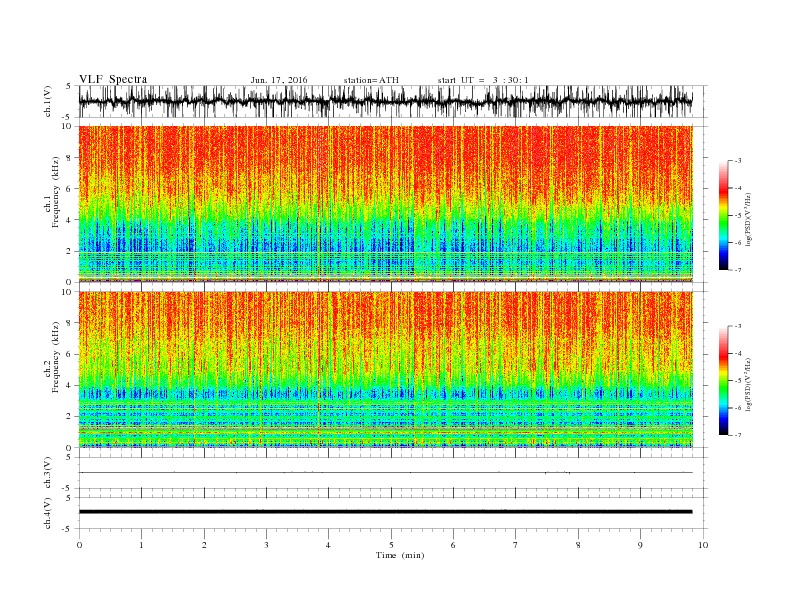This screenshot has height=612, width=792.
Task: Click the "4" kHz tick on ch.2 spectrogram
Action: [69, 385]
